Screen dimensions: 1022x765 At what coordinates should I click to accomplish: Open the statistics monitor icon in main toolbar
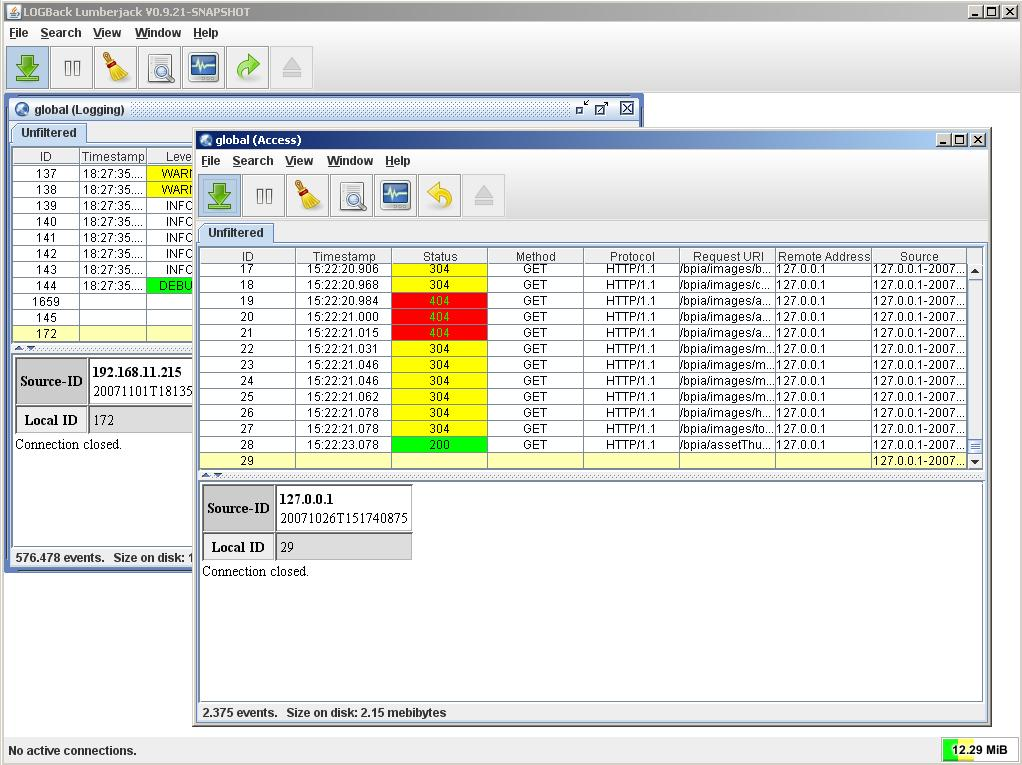point(204,68)
